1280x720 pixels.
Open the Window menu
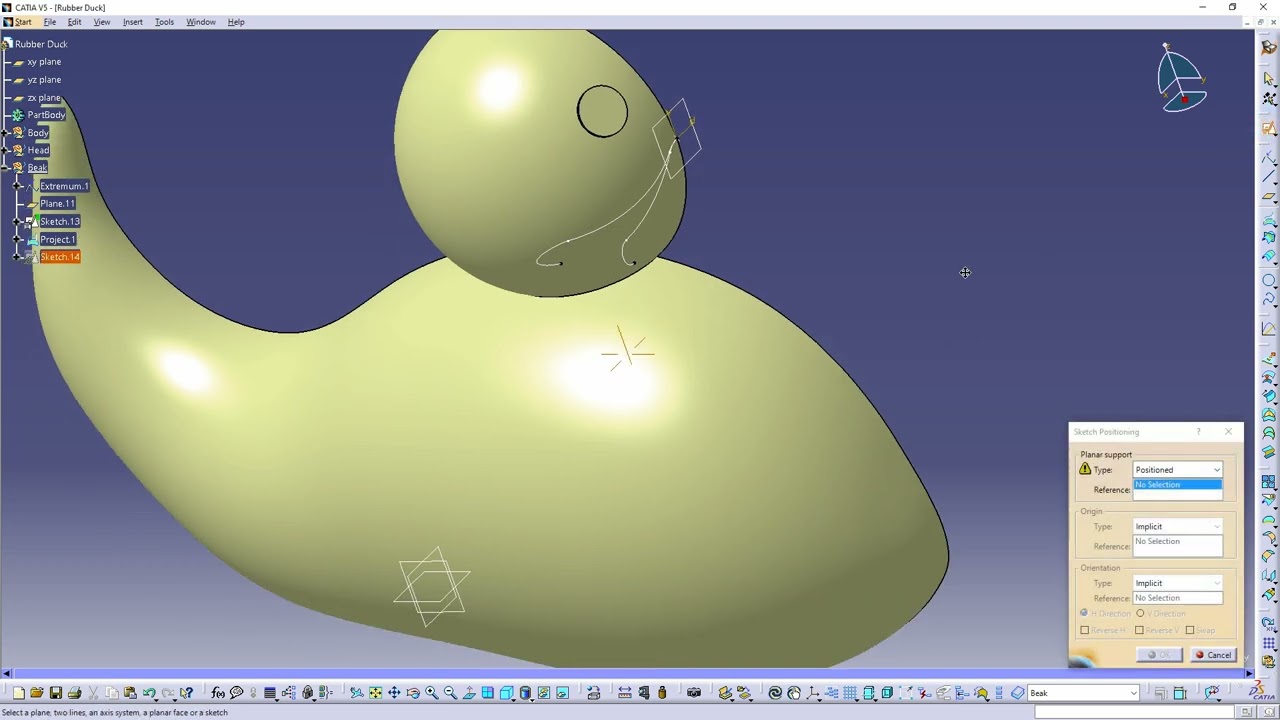tap(201, 22)
